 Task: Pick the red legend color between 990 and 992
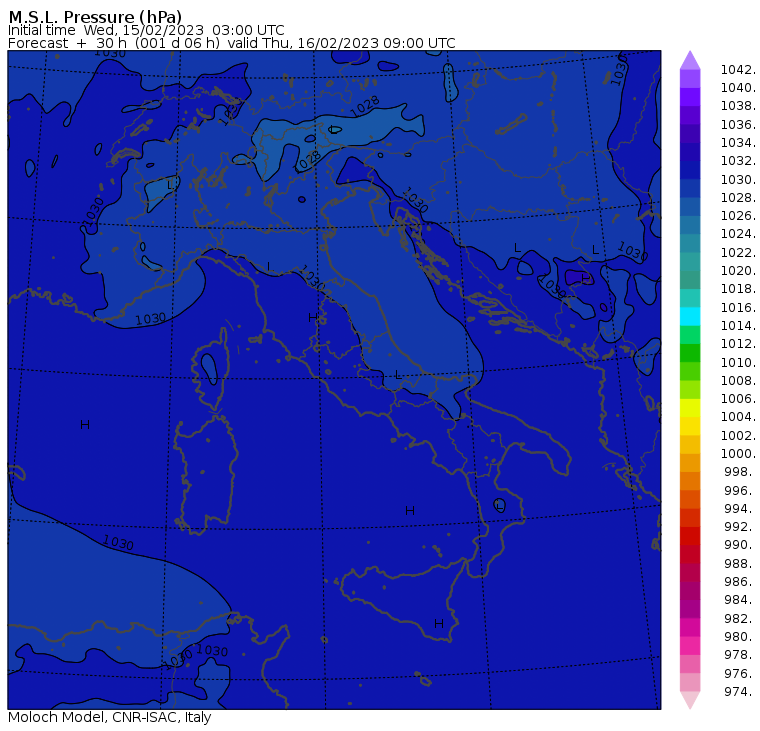(x=690, y=536)
